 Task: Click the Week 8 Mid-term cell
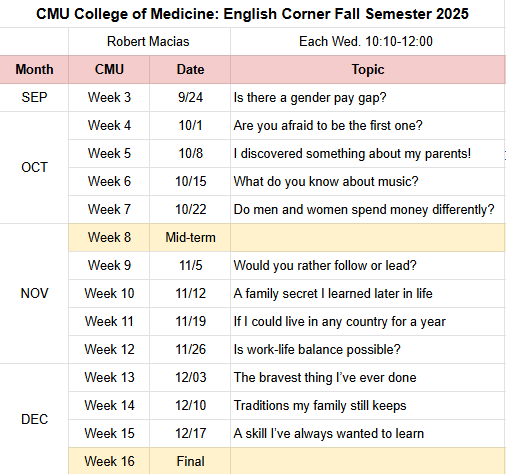190,237
